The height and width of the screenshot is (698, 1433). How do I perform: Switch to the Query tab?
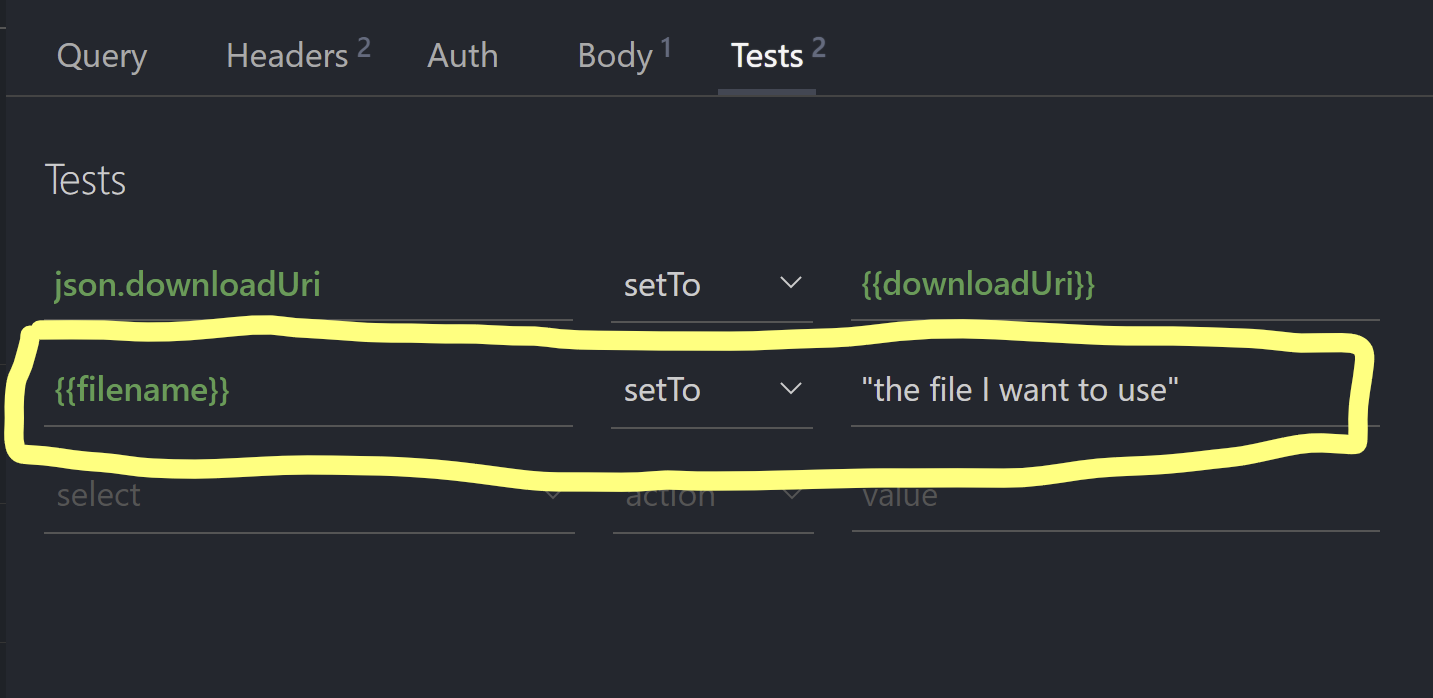101,56
